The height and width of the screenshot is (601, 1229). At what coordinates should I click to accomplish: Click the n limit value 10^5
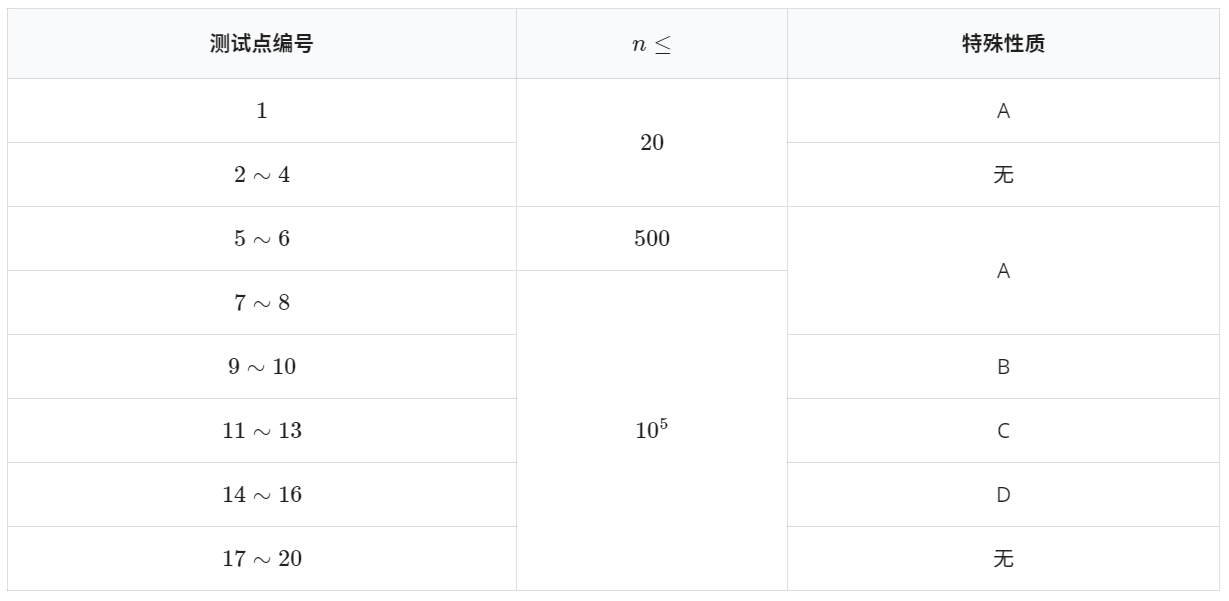tap(652, 431)
